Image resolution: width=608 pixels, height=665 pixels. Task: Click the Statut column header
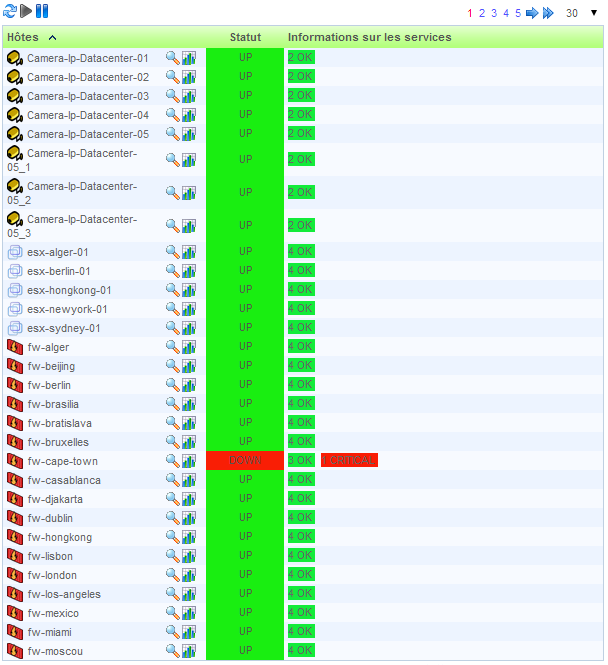(x=245, y=37)
